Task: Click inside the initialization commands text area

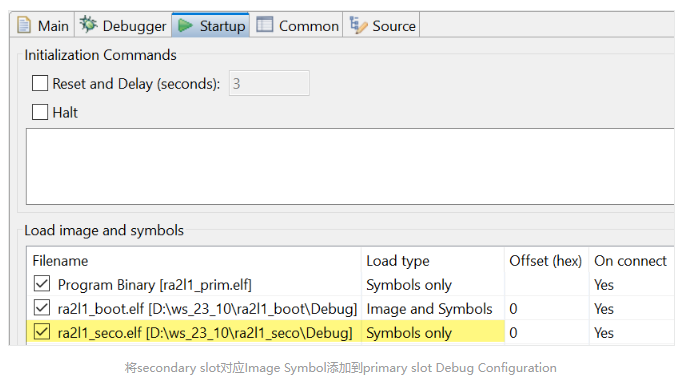Action: pos(350,166)
